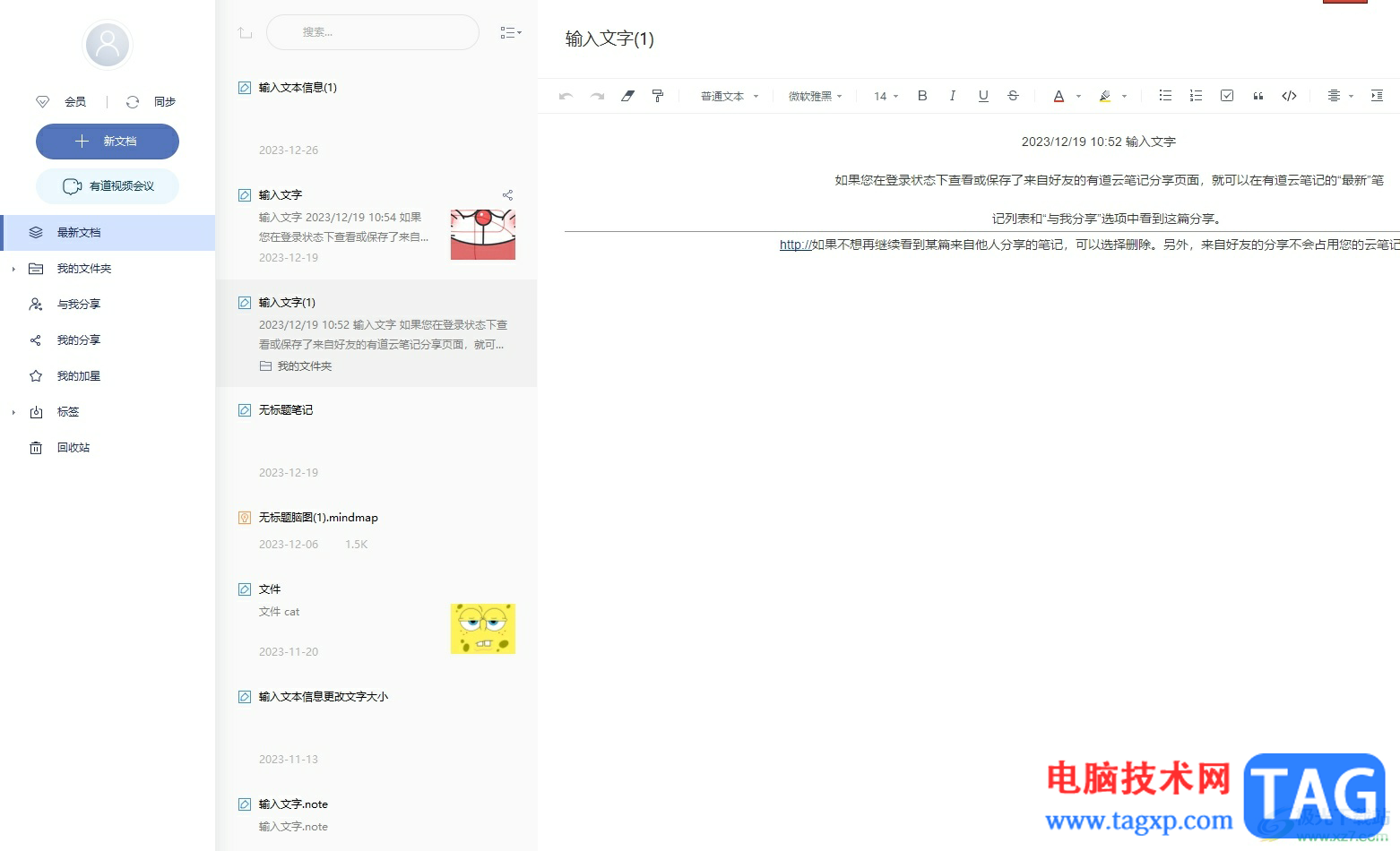Expand the 我的文件夹 tree arrow
The width and height of the screenshot is (1400, 851).
[13, 269]
